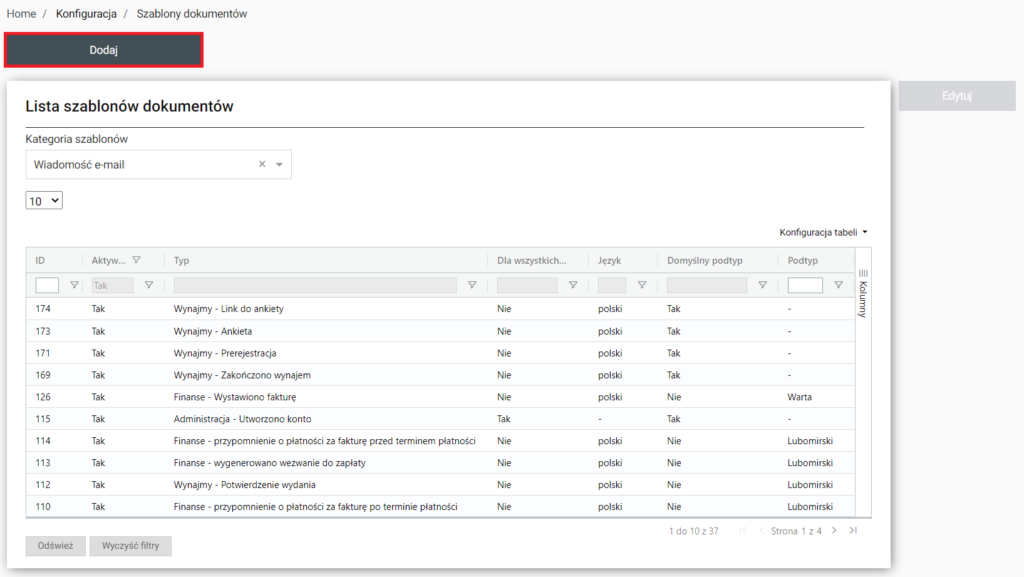Click the Wyczyść filtry button
Viewport: 1024px width, 577px height.
(131, 546)
